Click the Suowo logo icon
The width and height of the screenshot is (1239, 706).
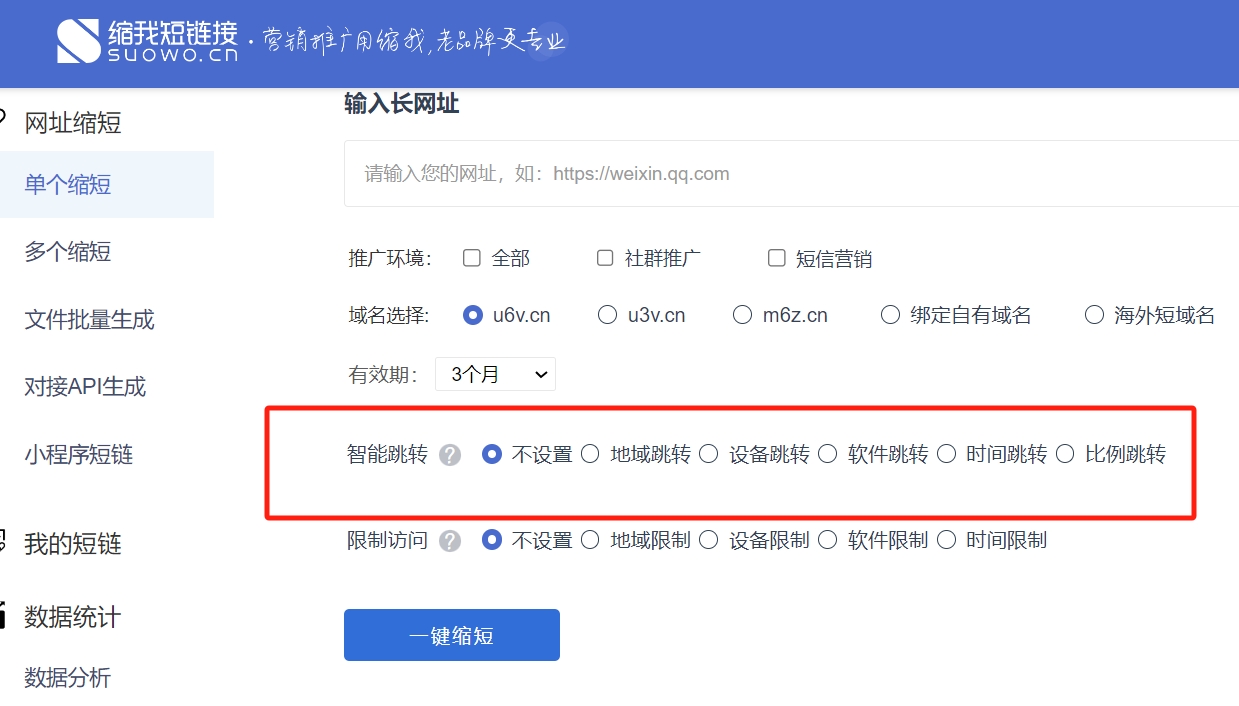pos(79,41)
